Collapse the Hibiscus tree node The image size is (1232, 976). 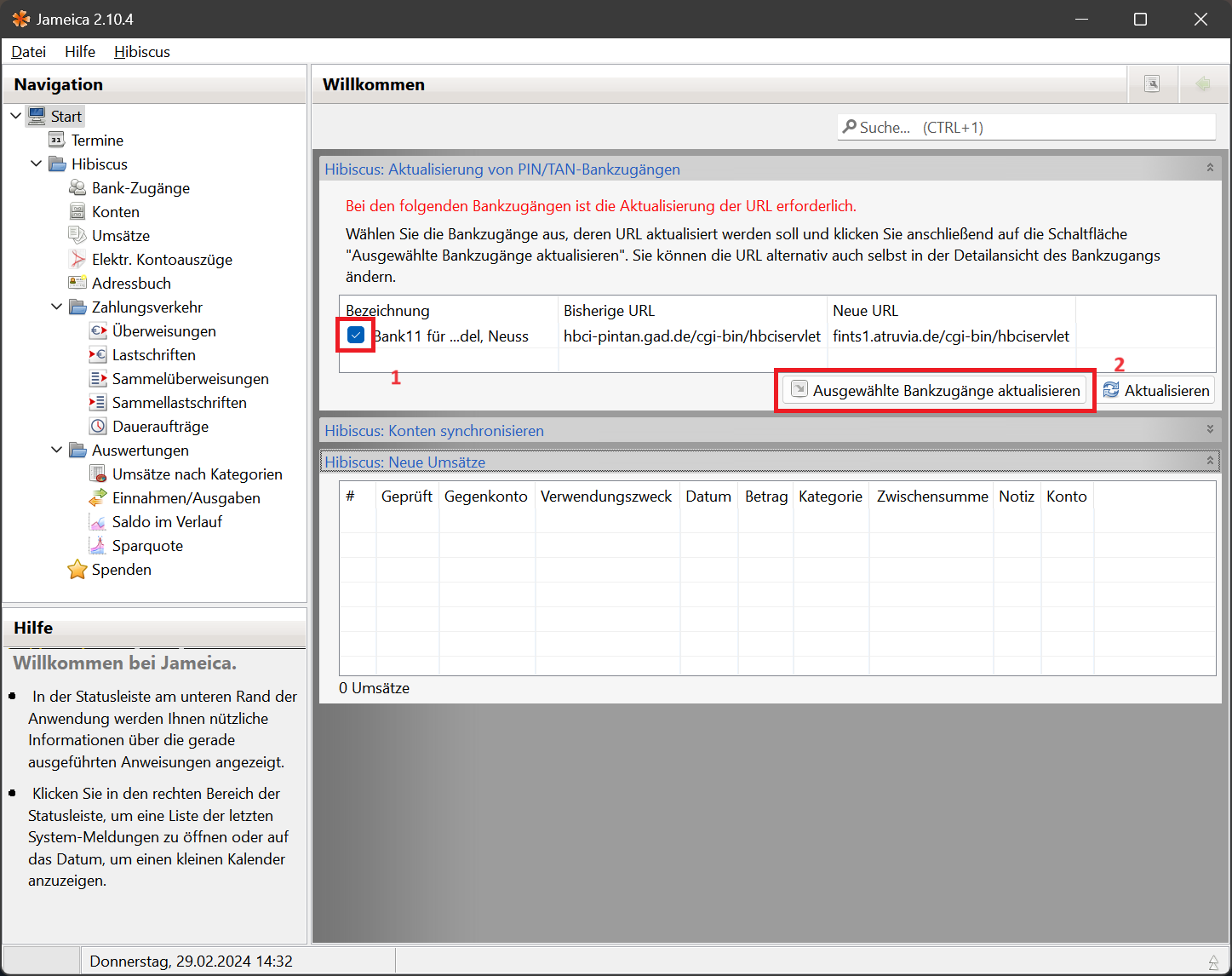(x=36, y=164)
